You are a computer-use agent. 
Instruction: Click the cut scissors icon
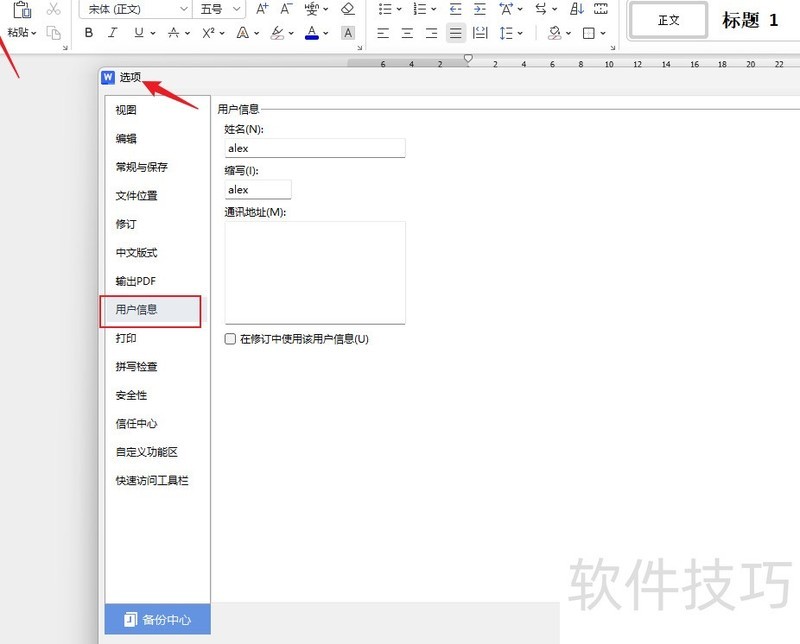pos(54,9)
